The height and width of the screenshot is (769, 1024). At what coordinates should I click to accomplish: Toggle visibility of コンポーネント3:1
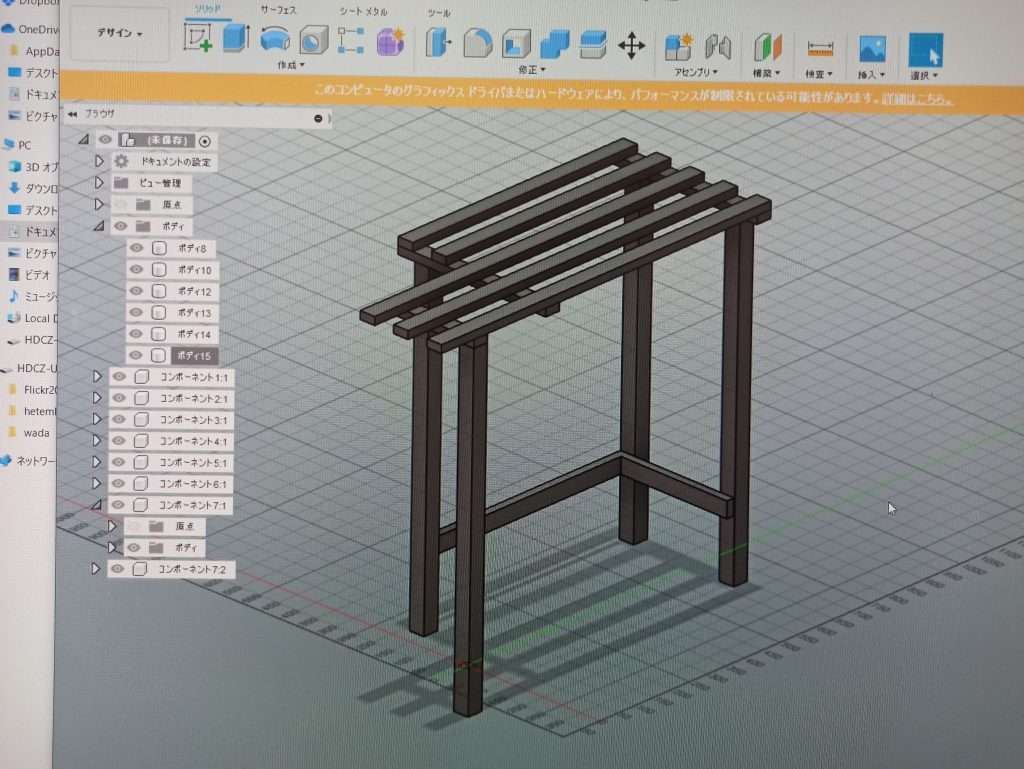119,420
